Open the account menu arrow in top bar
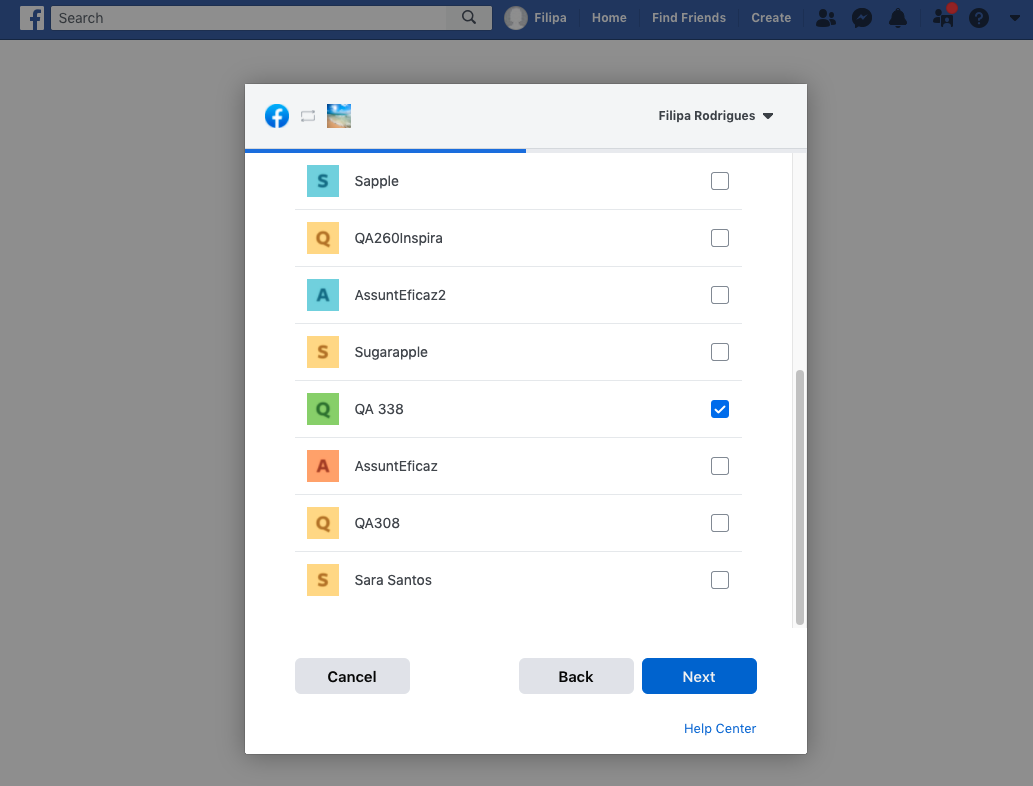Screen dimensions: 1033x786 pos(1015,18)
